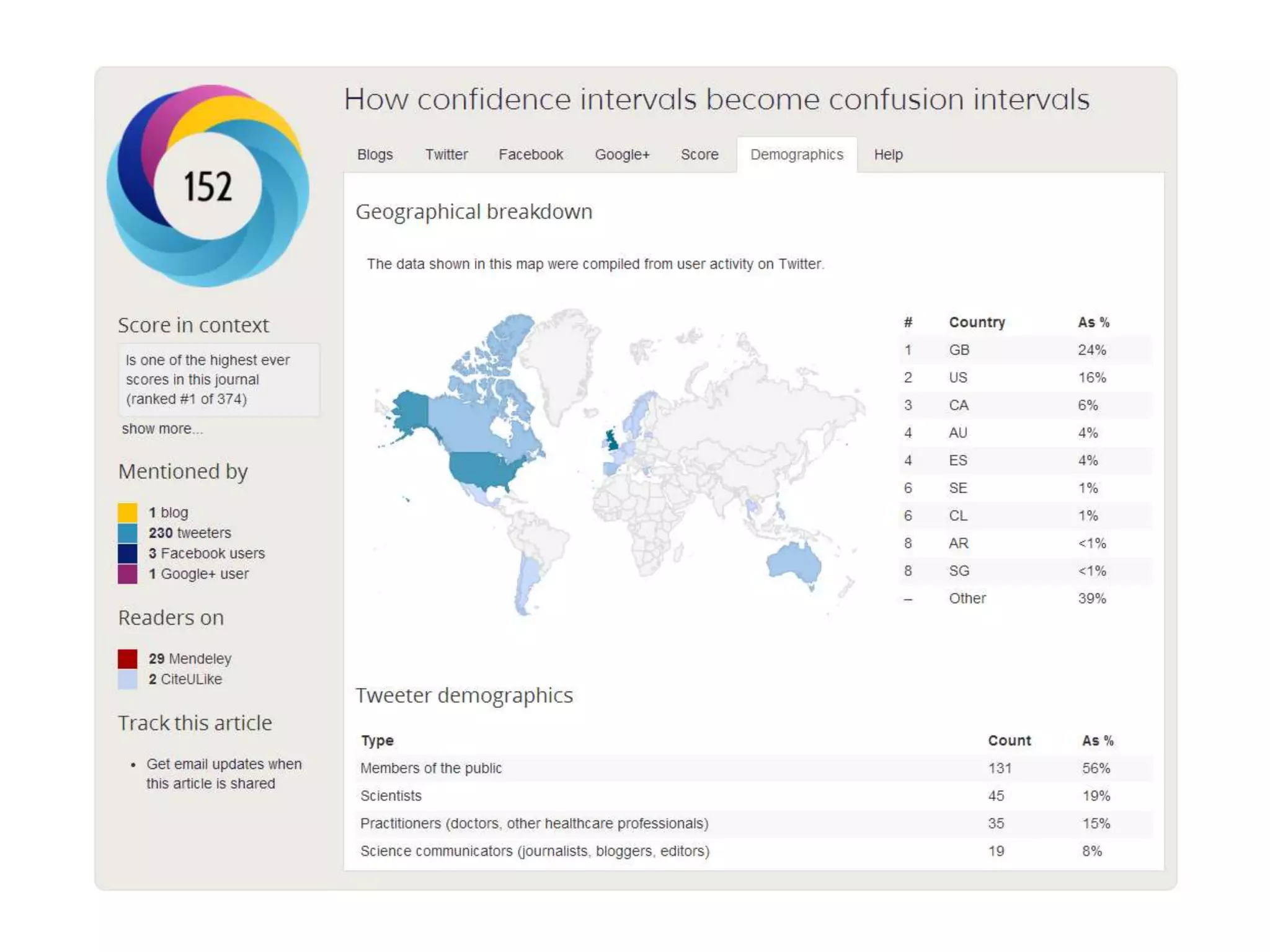
Task: Click the yellow blog color square
Action: point(127,513)
